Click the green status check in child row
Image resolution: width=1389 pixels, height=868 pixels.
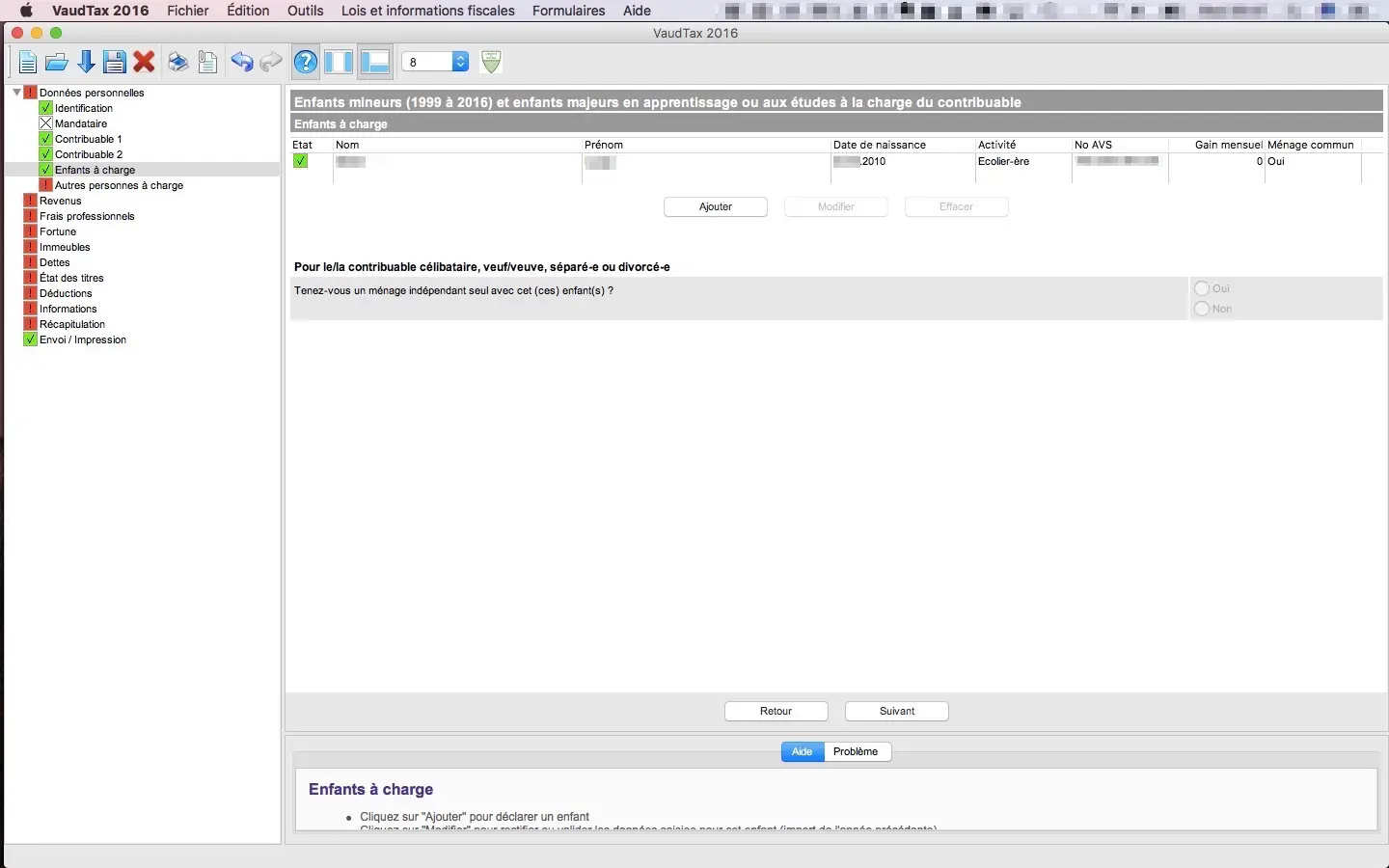click(x=300, y=161)
